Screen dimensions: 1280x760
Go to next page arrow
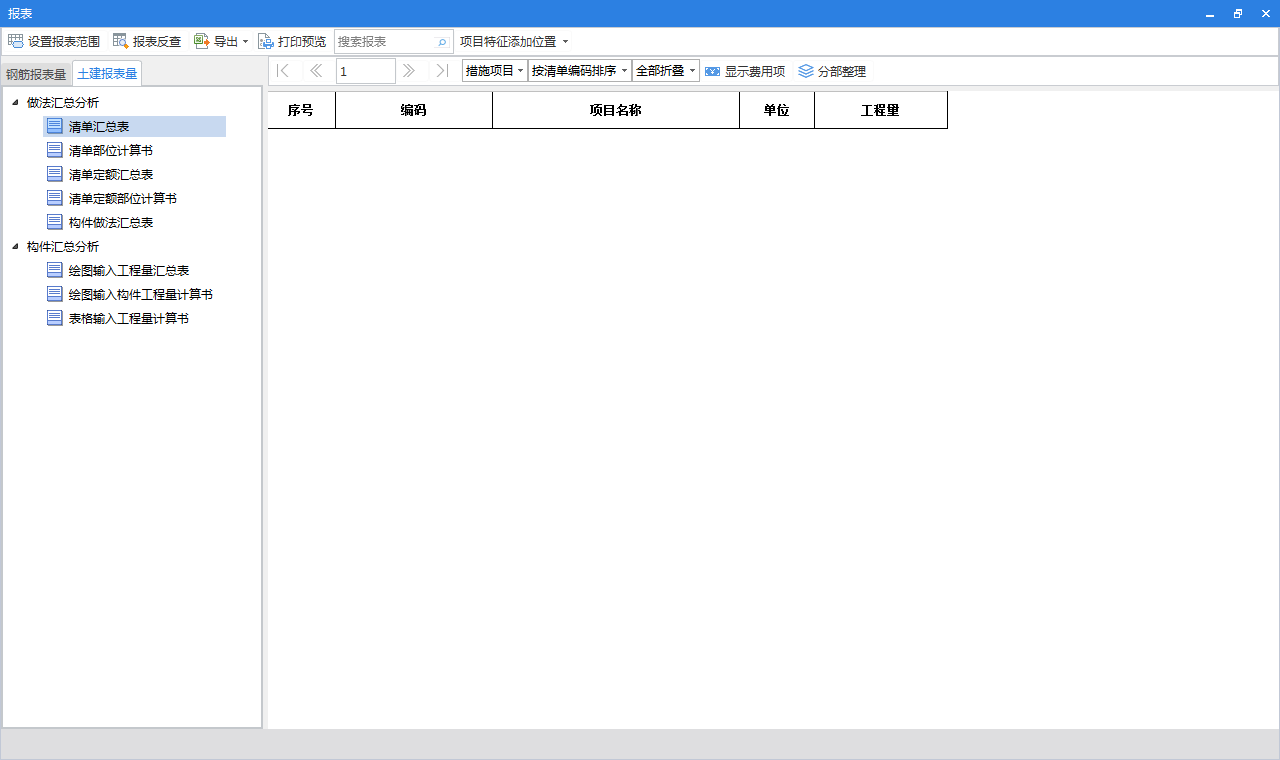click(x=408, y=70)
